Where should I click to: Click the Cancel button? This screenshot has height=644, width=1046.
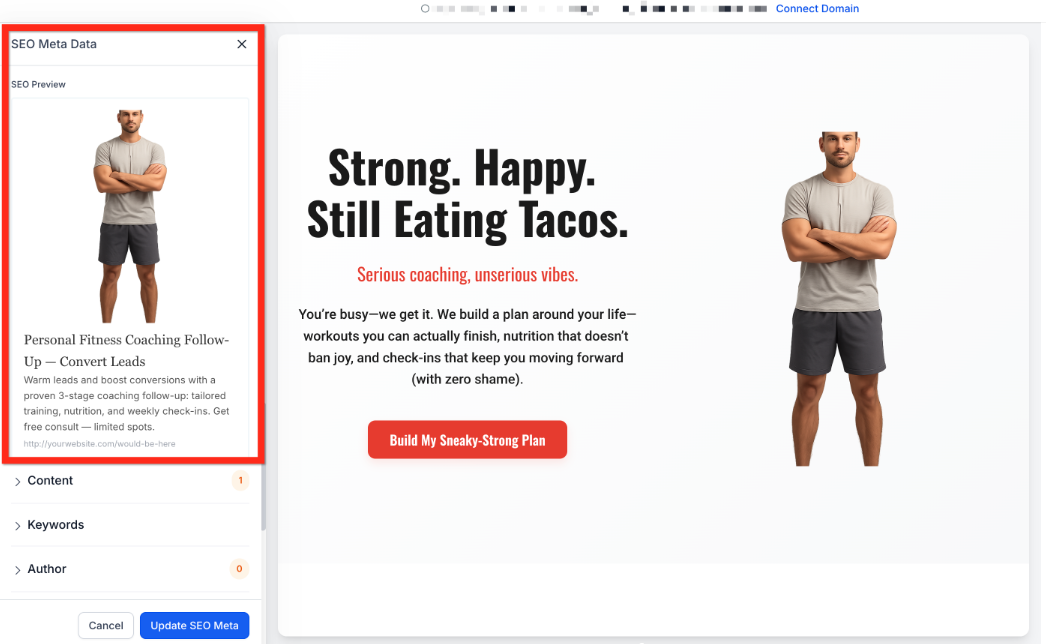[106, 625]
